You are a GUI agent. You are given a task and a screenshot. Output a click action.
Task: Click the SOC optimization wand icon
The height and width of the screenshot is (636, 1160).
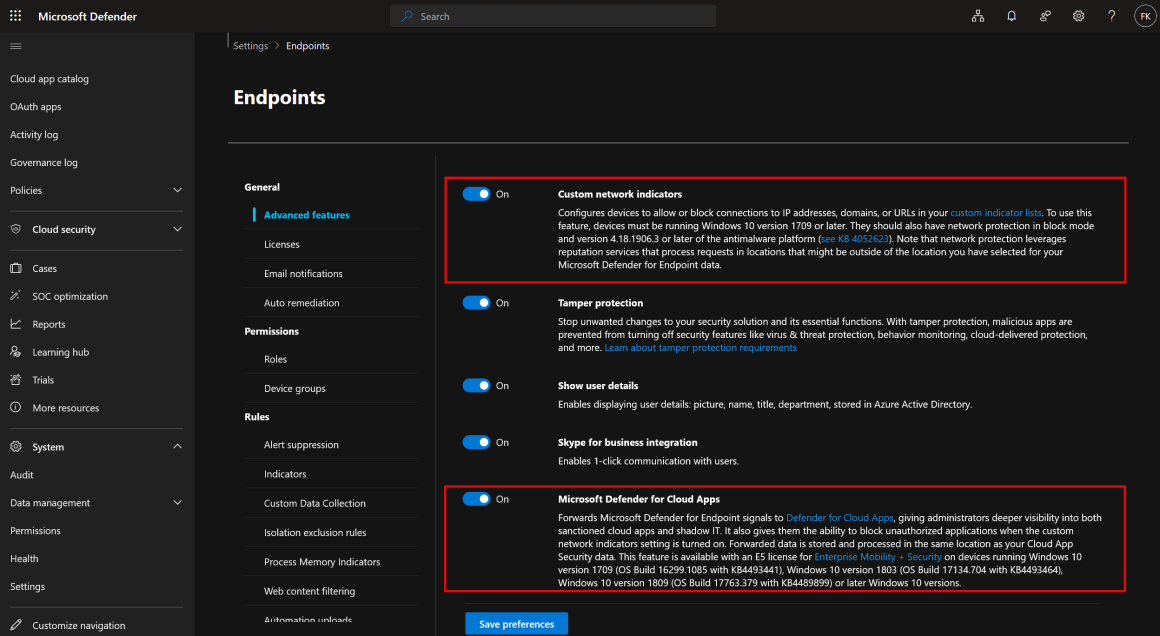pyautogui.click(x=16, y=296)
